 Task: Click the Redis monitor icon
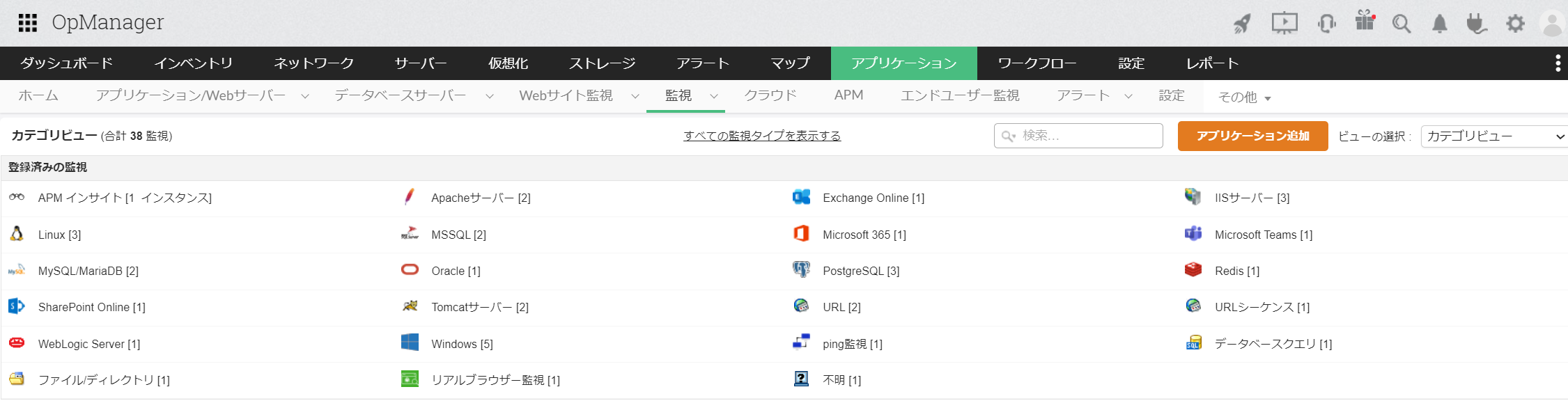click(1193, 270)
